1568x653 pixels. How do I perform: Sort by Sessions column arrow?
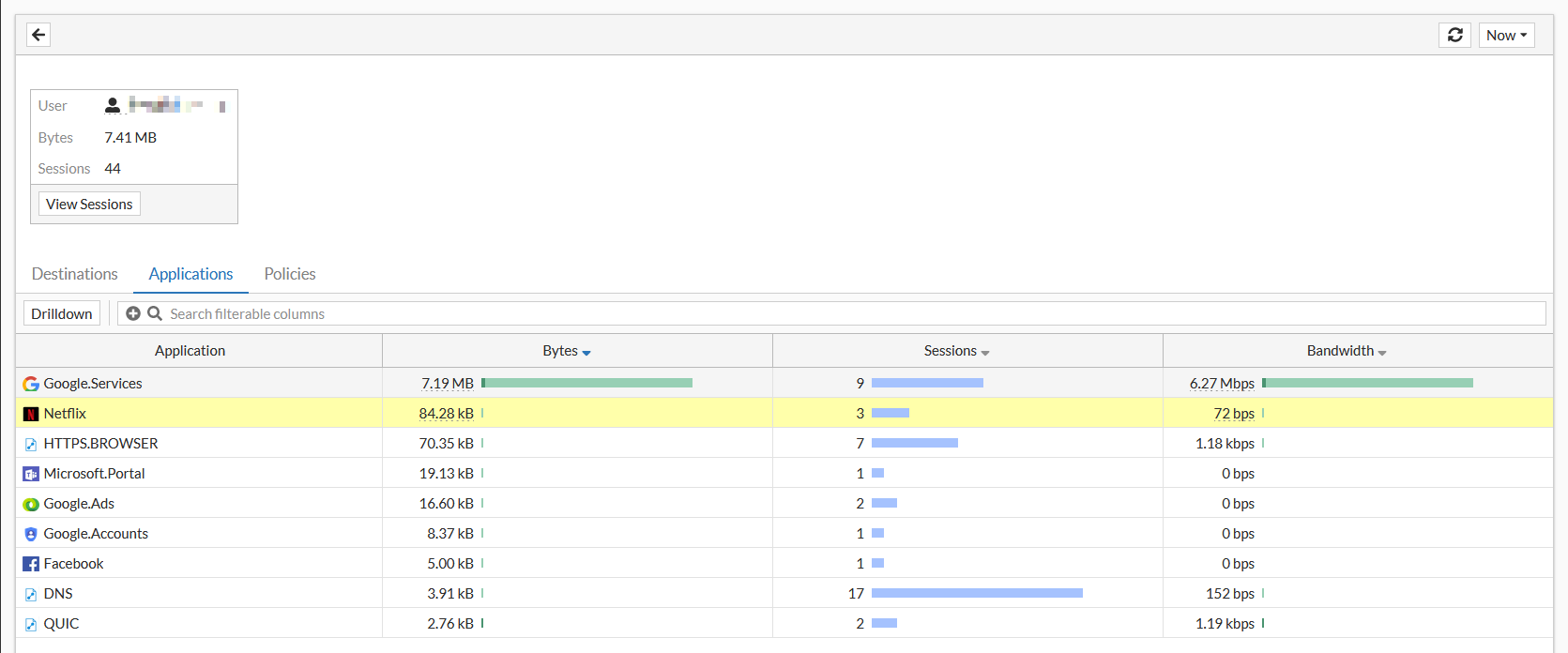click(x=985, y=353)
